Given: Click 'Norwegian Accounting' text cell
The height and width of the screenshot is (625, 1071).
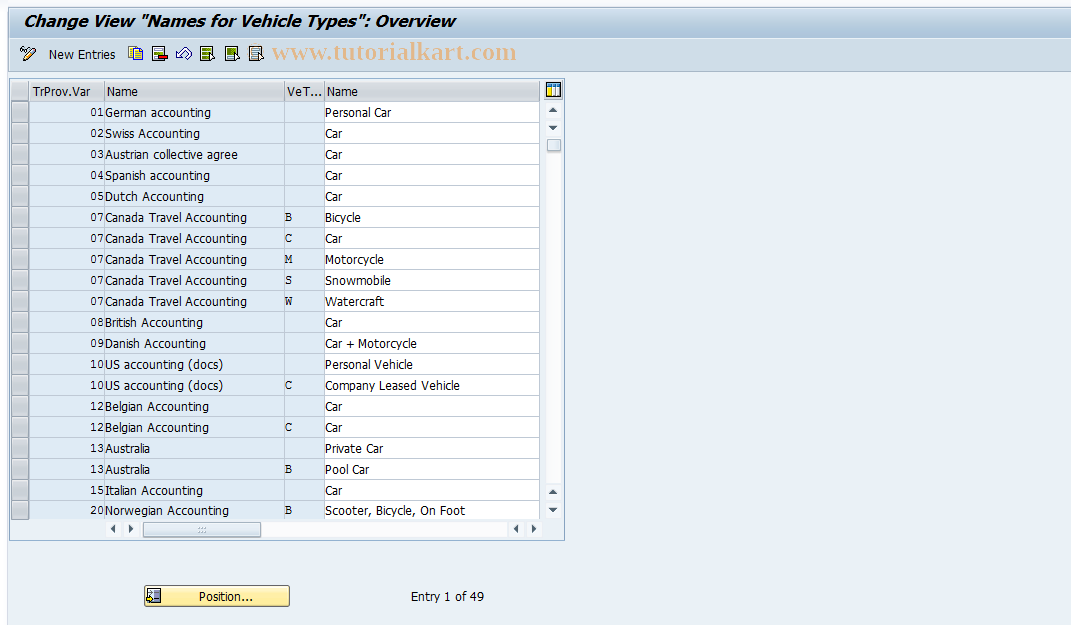Looking at the screenshot, I should (194, 510).
